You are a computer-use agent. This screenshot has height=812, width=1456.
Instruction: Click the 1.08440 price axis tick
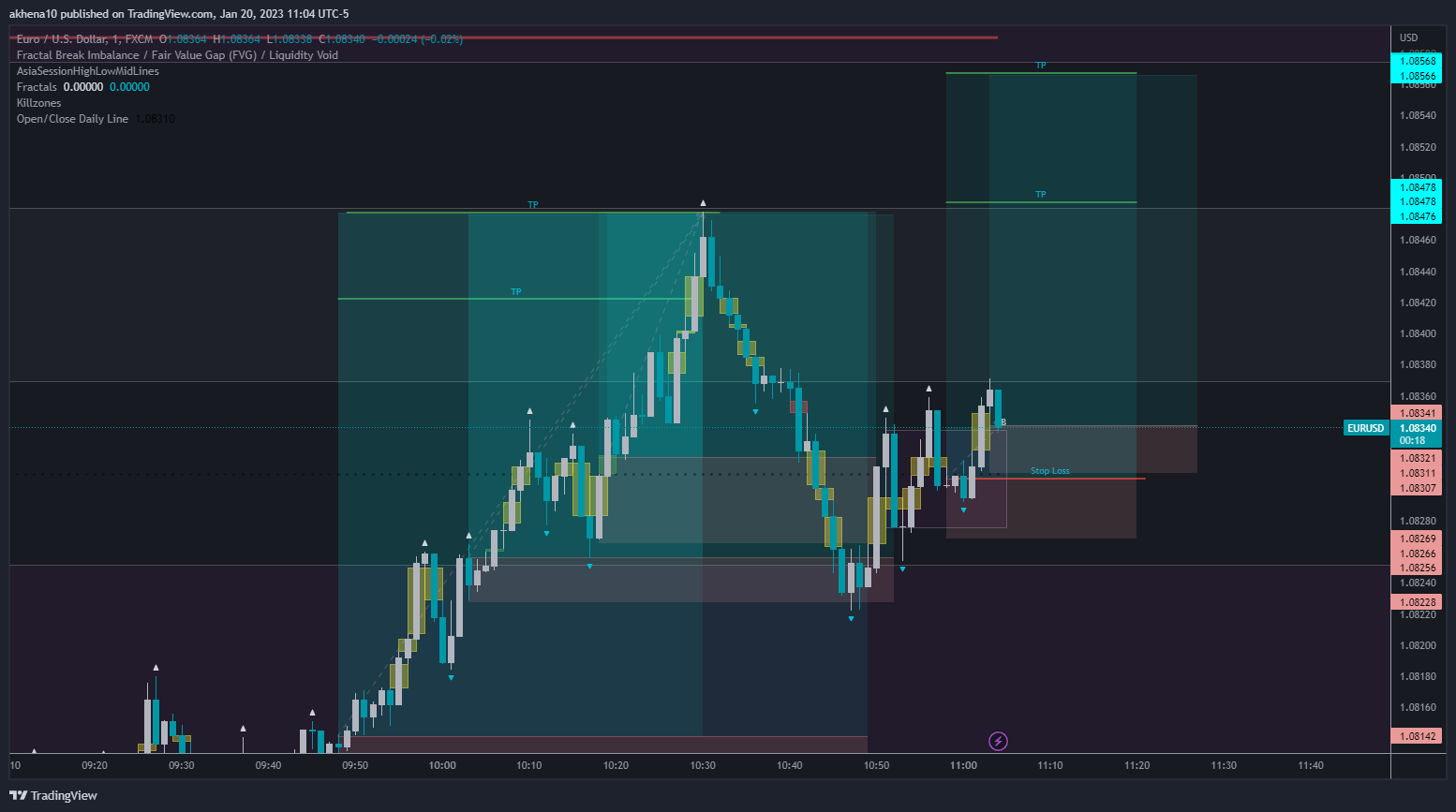pos(1418,272)
